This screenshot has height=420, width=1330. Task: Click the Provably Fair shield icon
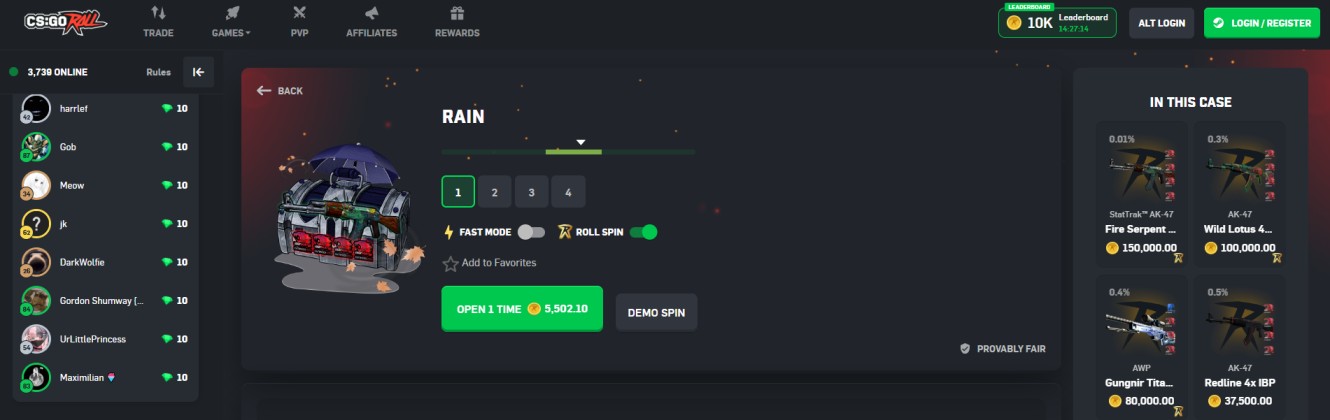[965, 349]
